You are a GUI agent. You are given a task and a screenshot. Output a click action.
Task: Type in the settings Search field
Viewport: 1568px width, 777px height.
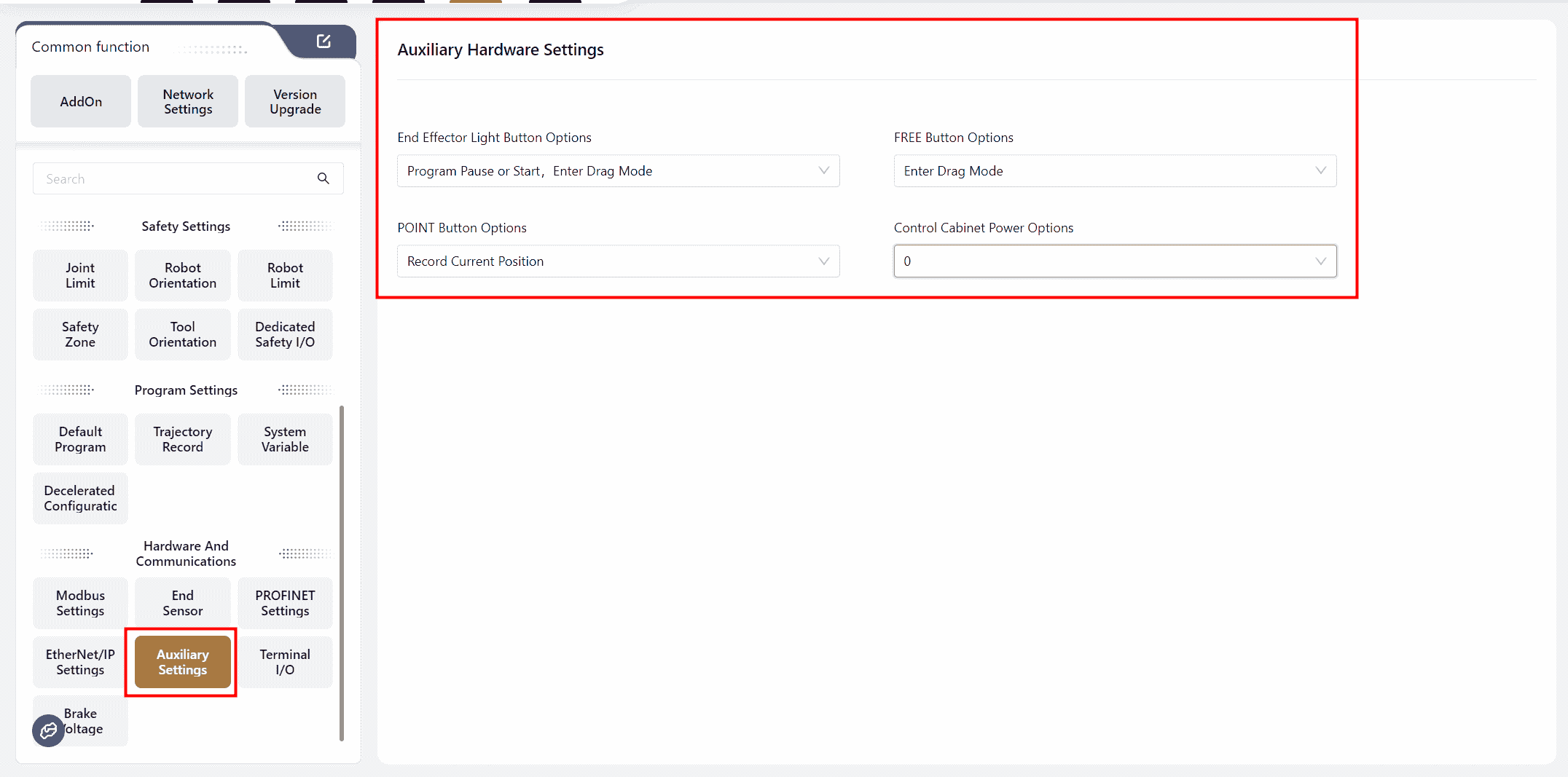click(x=175, y=178)
